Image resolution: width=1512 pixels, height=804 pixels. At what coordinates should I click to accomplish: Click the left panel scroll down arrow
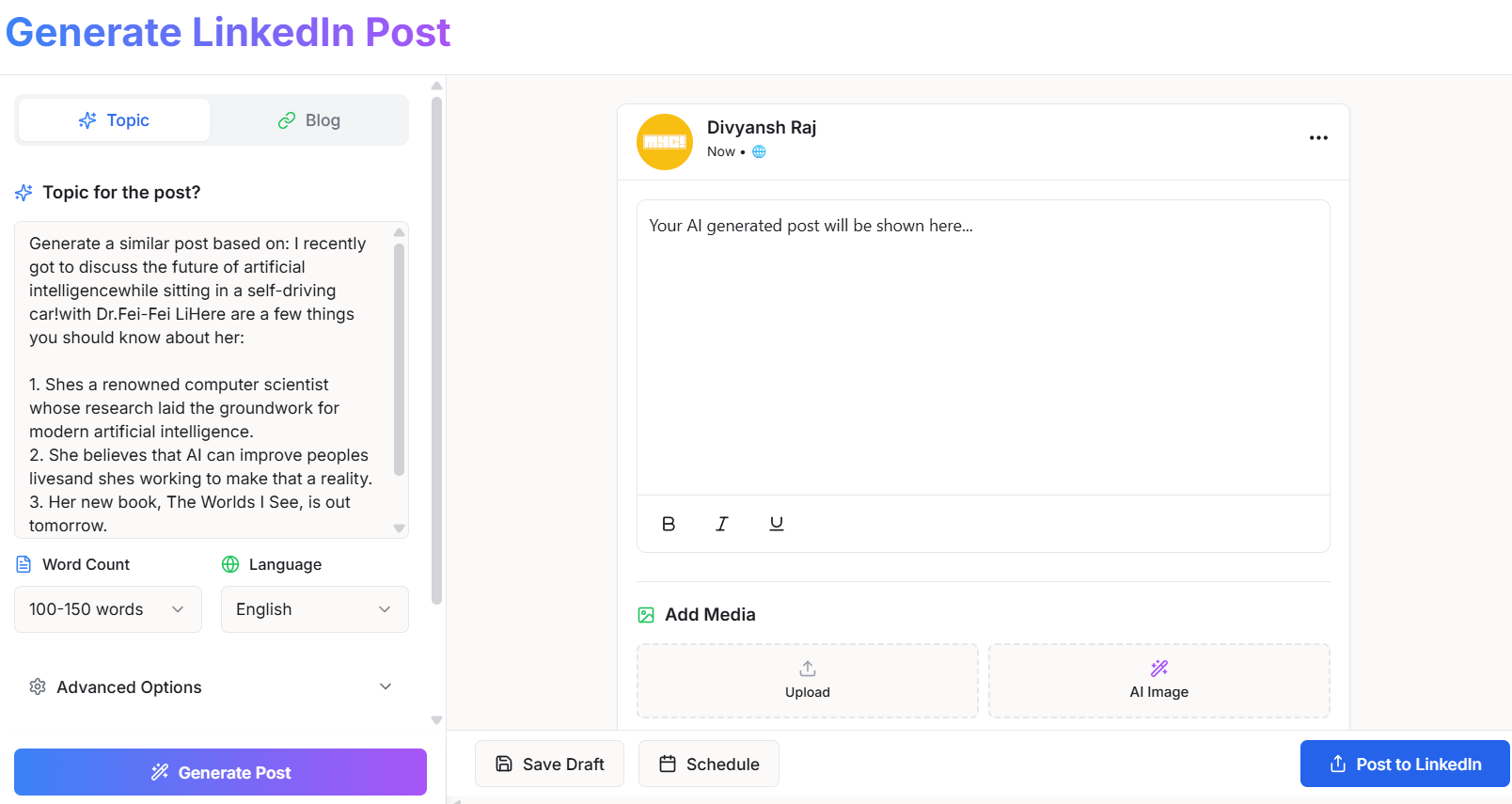tap(436, 720)
